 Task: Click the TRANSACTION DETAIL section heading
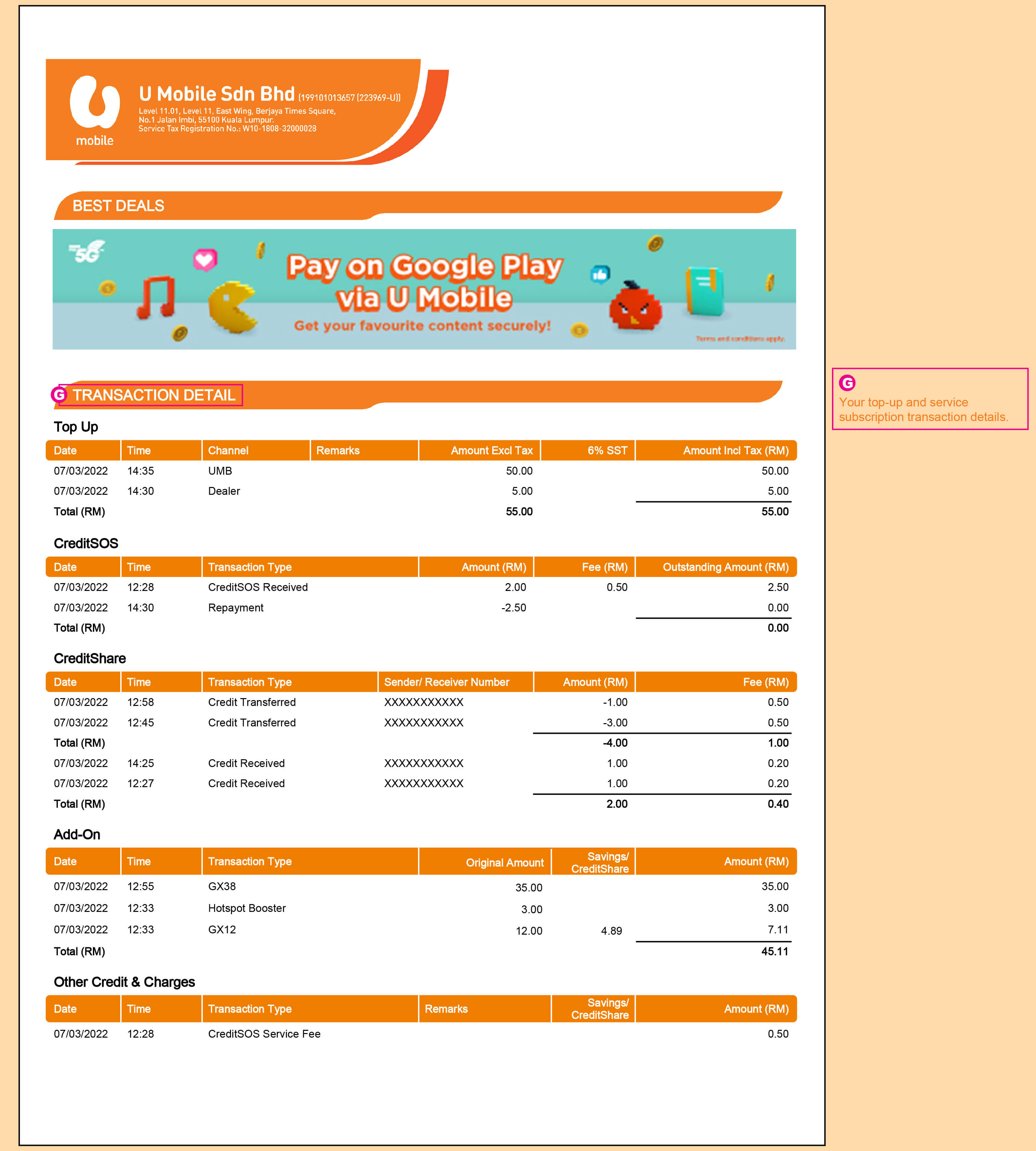pos(154,395)
